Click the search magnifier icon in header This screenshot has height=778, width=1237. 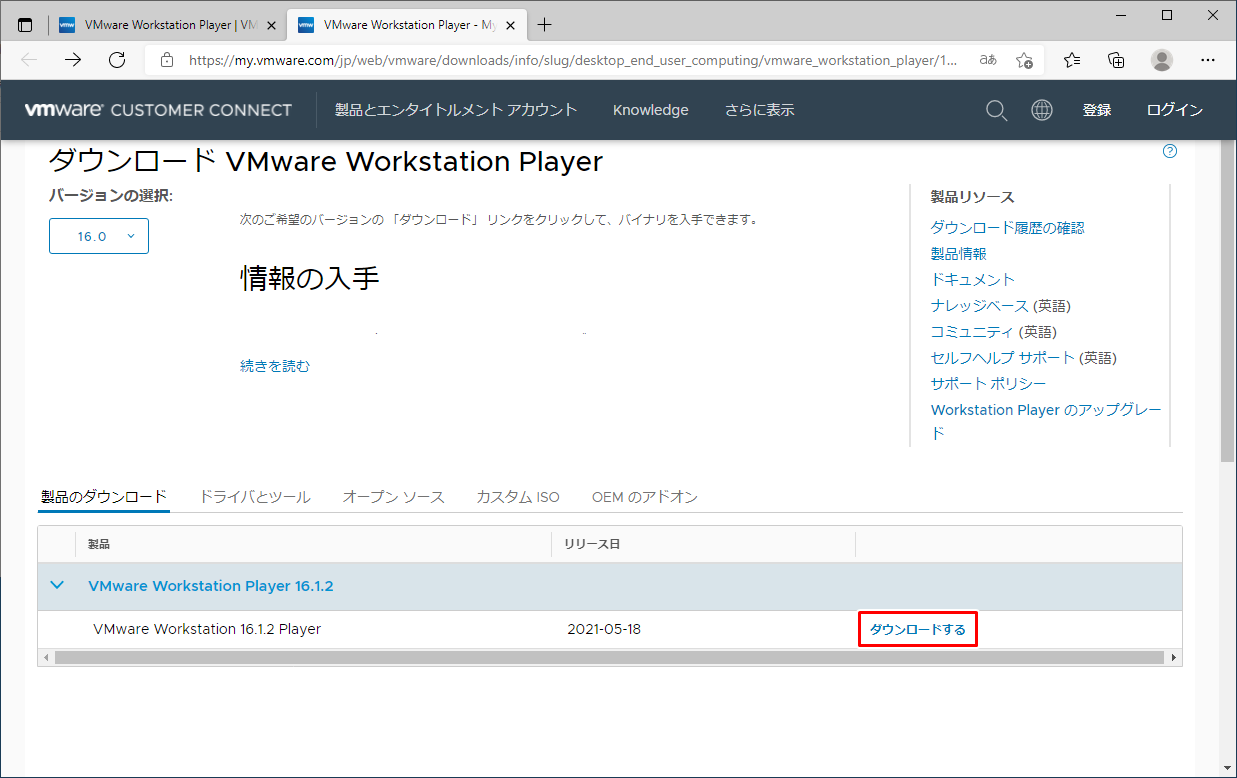tap(996, 110)
